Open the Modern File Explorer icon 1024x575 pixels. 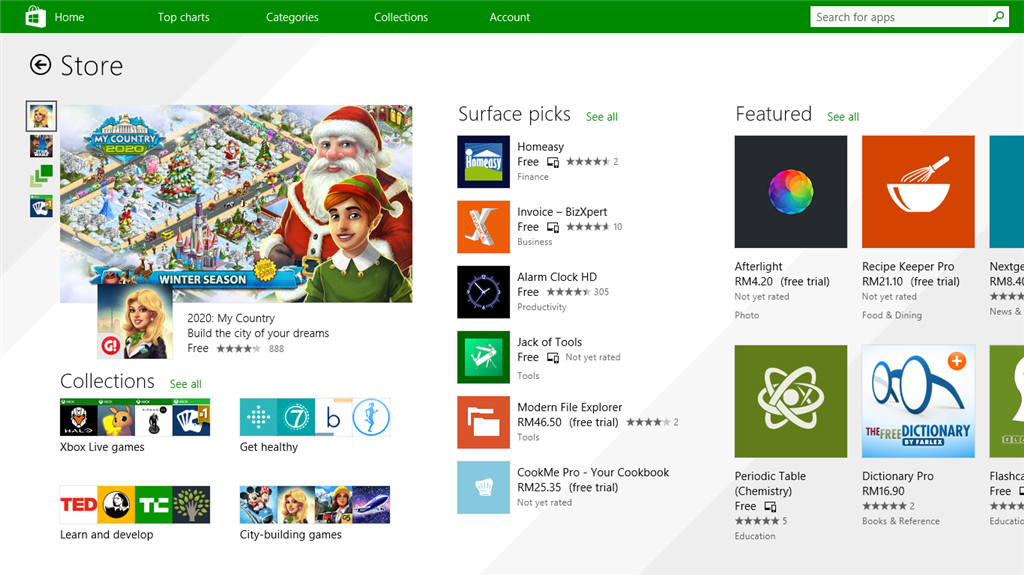tap(483, 422)
